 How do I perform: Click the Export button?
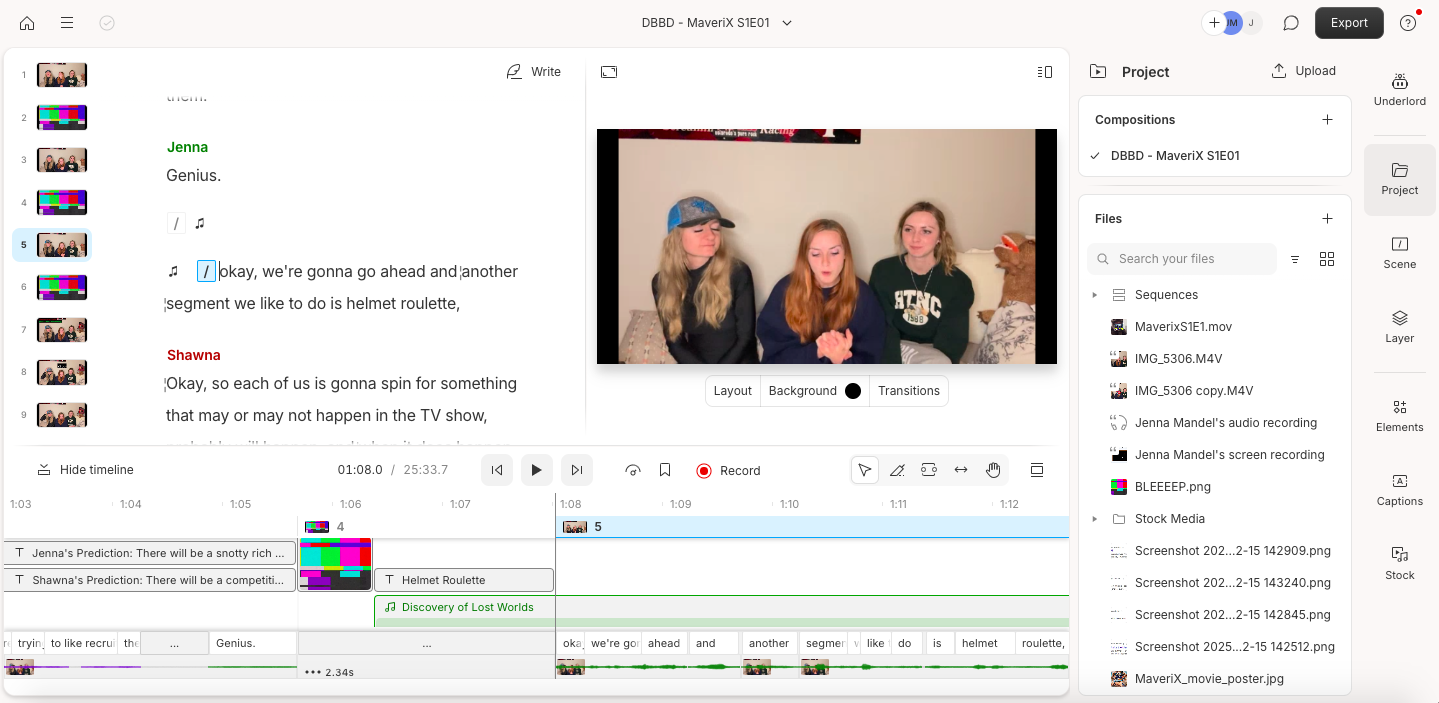pos(1349,23)
